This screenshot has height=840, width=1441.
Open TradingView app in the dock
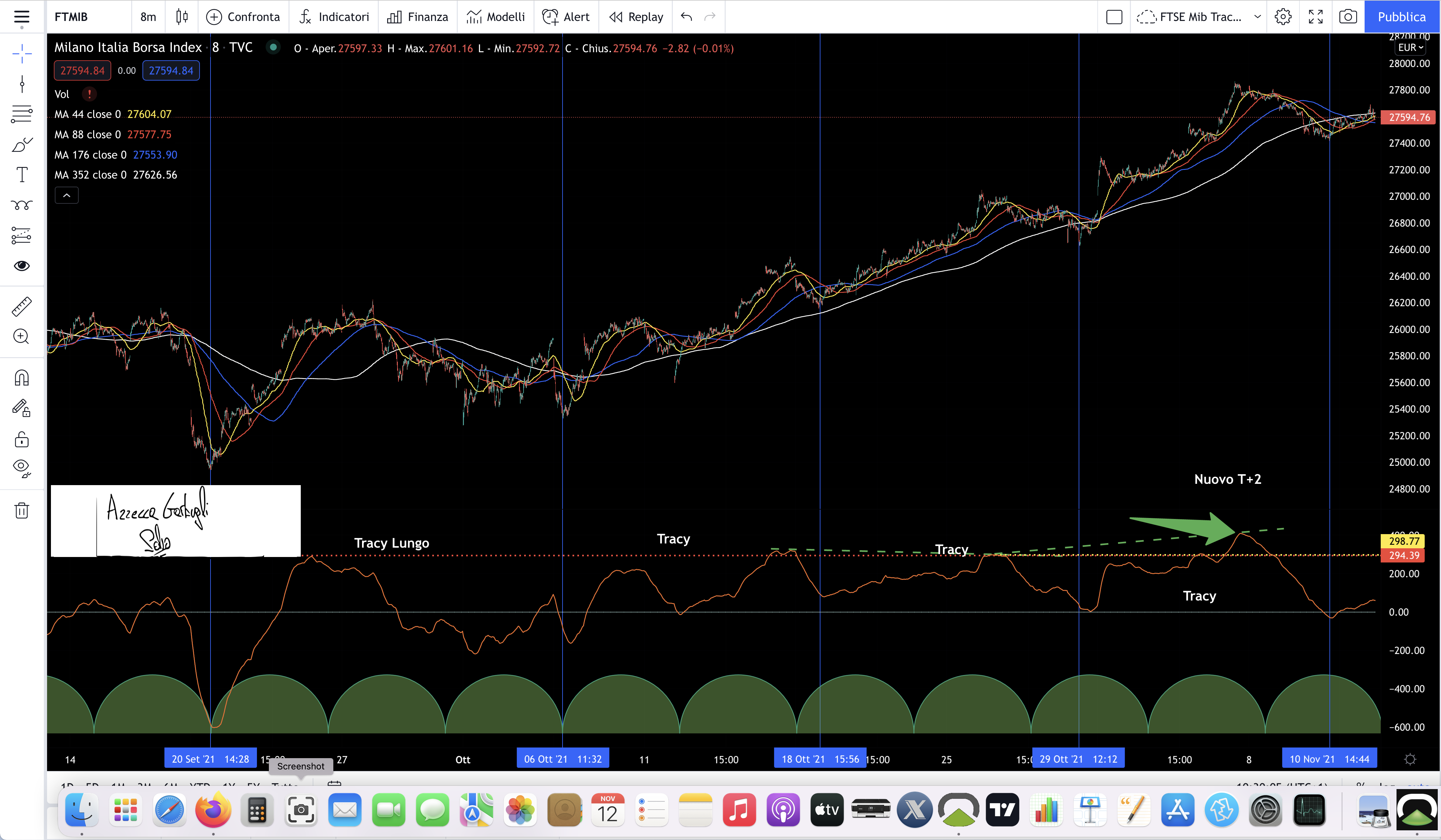pyautogui.click(x=1002, y=810)
